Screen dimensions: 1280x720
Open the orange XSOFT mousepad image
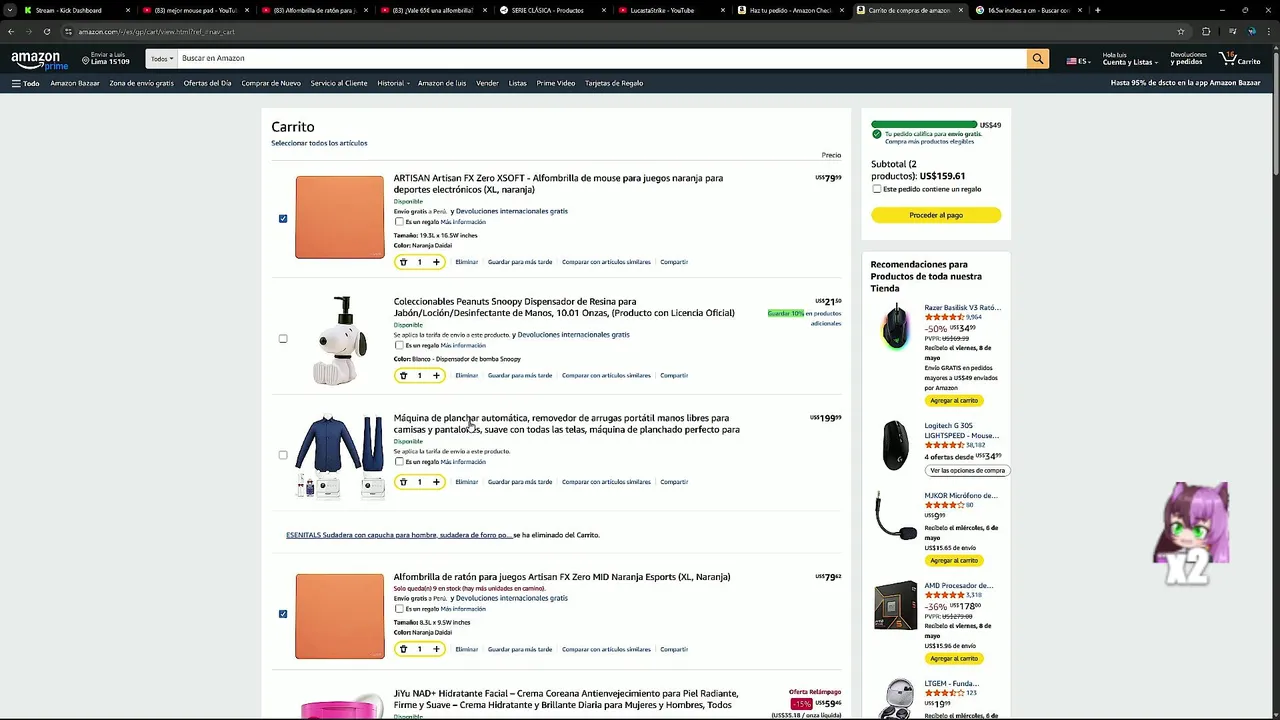click(x=339, y=217)
